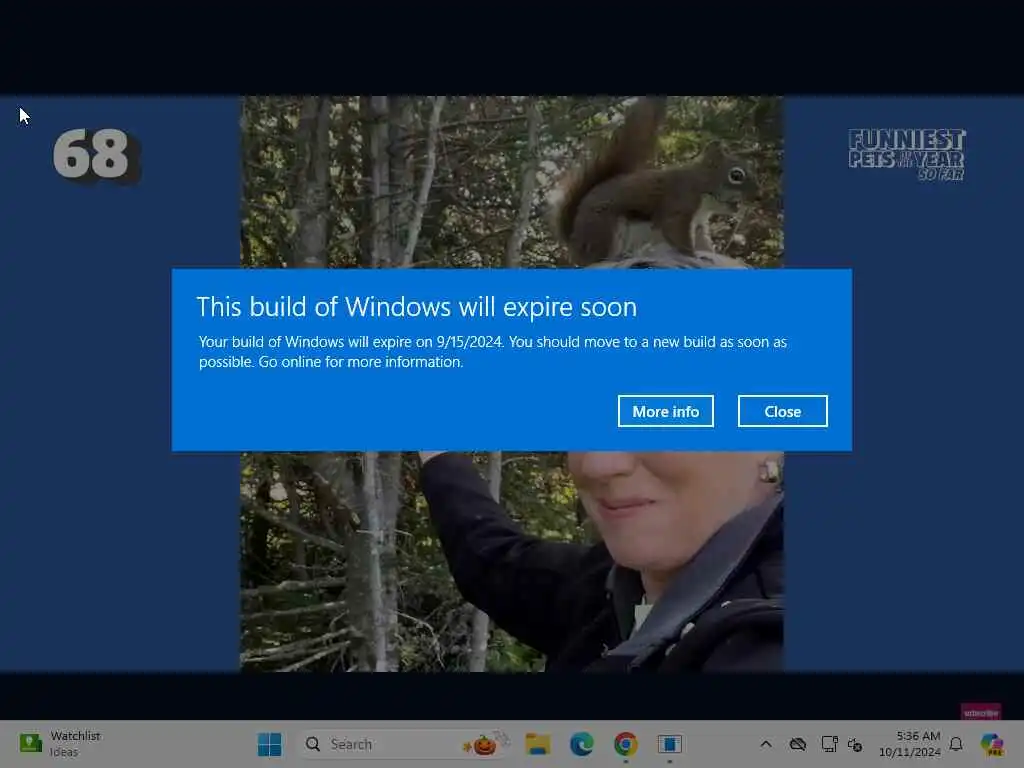The height and width of the screenshot is (768, 1024).
Task: Open File Explorer from the taskbar
Action: click(537, 744)
